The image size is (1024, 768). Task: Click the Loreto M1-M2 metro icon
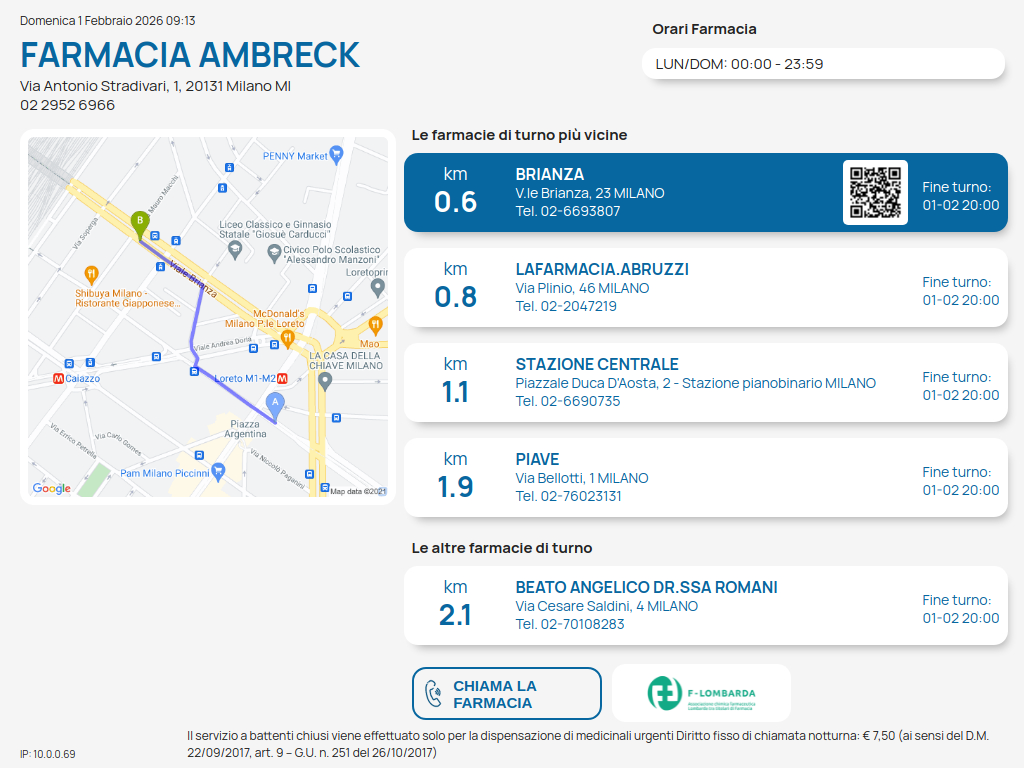pyautogui.click(x=283, y=379)
